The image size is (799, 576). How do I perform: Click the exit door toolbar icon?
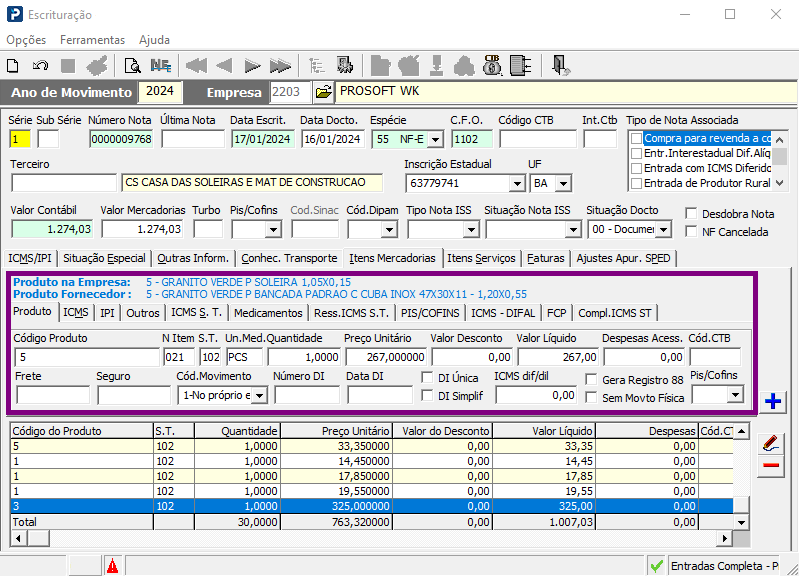tap(560, 66)
